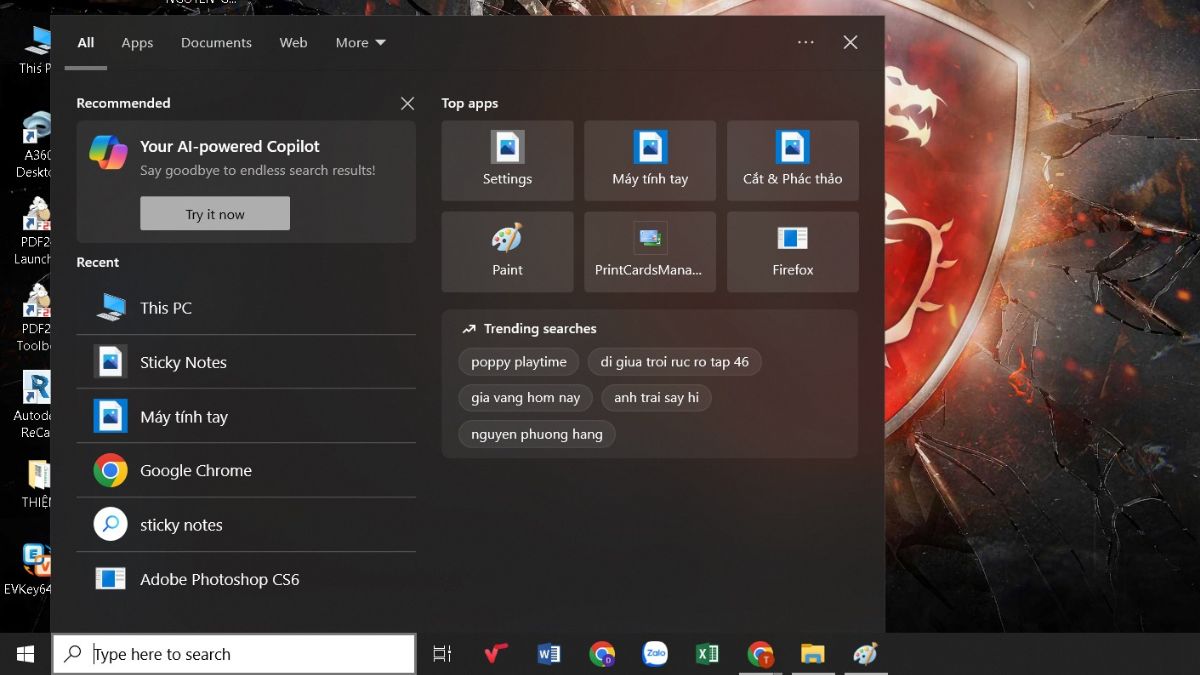The height and width of the screenshot is (675, 1200).
Task: Open the second Chrome icon next to Excel
Action: click(x=761, y=654)
